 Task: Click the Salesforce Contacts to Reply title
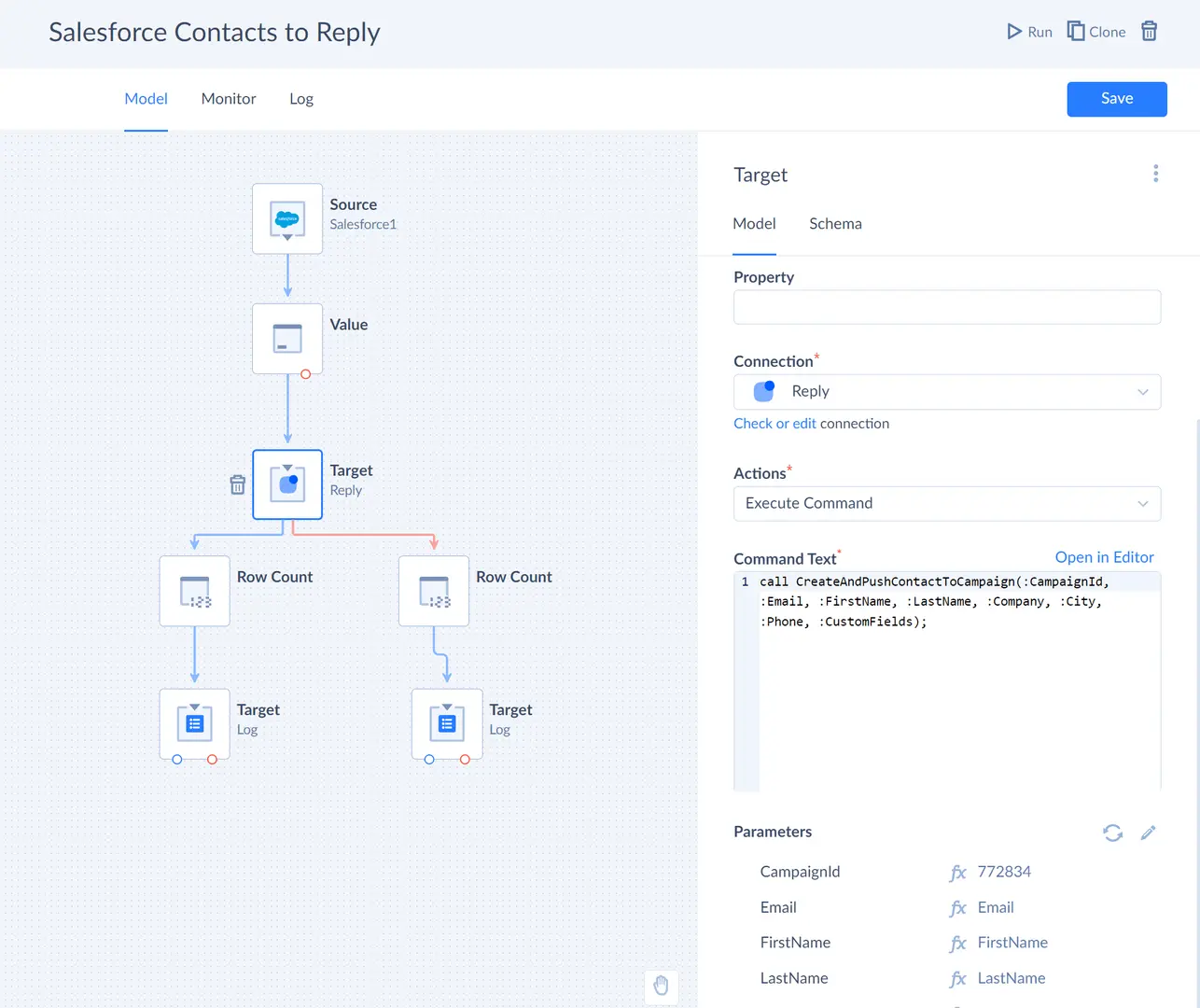215,33
